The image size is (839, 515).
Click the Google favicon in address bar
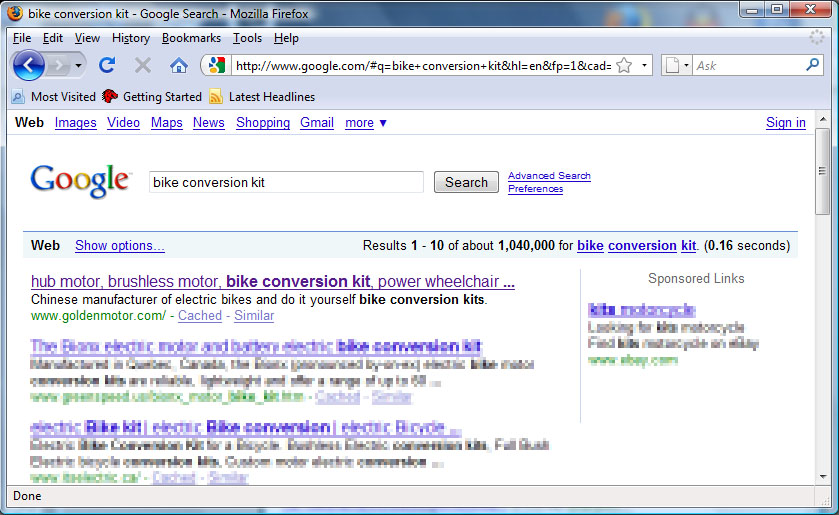pyautogui.click(x=216, y=65)
